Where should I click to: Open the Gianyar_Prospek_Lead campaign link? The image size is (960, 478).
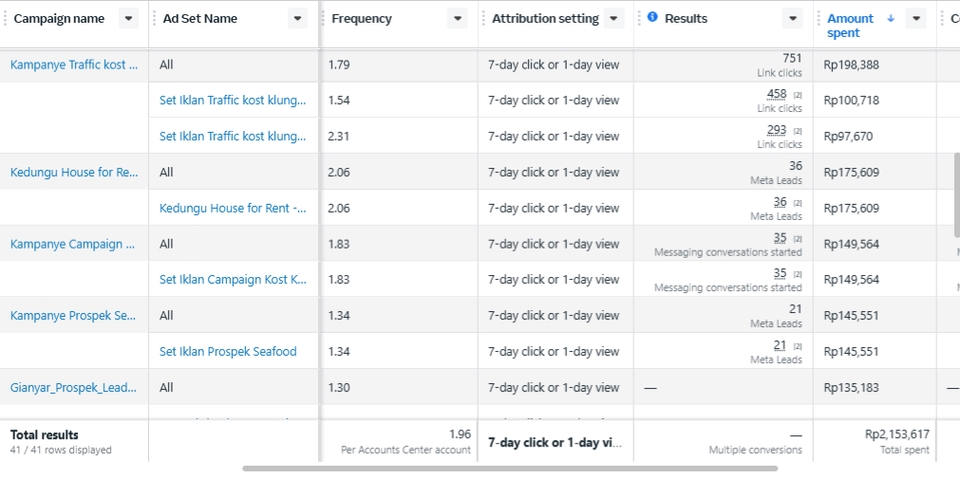(74, 388)
